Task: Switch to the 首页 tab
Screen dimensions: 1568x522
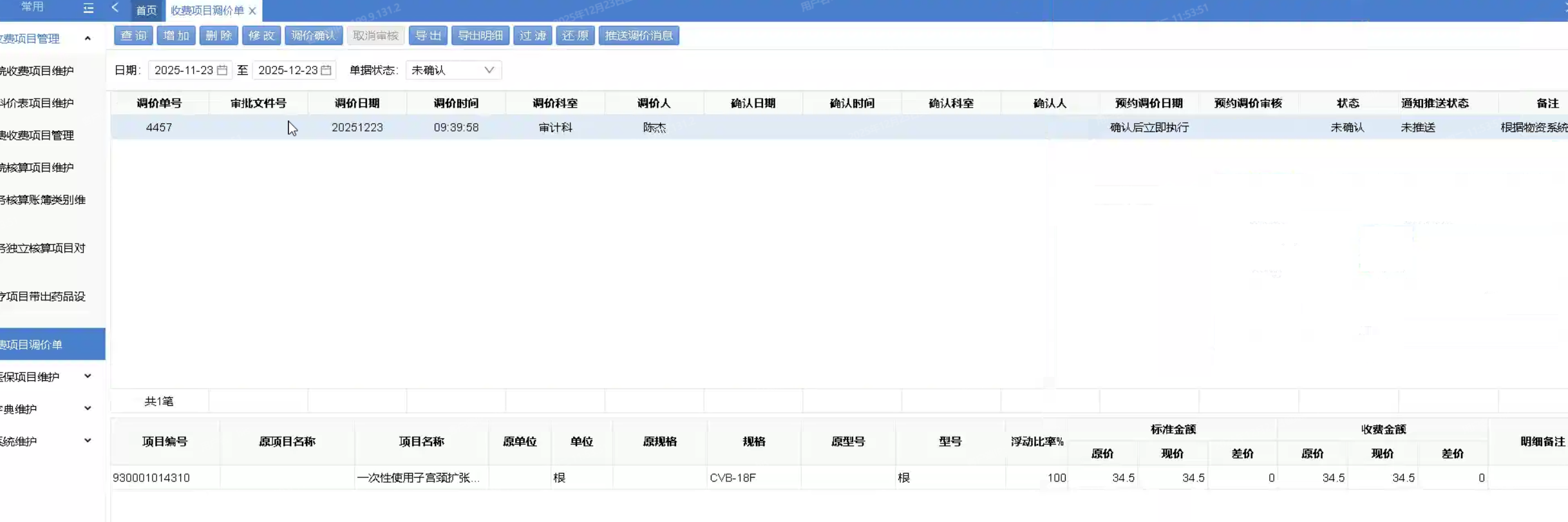Action: coord(146,10)
